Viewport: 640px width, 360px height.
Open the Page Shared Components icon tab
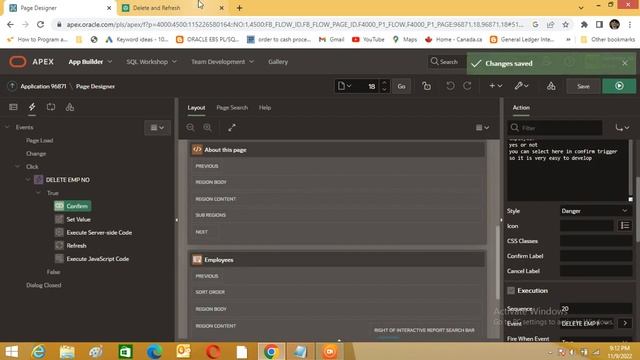coord(70,107)
